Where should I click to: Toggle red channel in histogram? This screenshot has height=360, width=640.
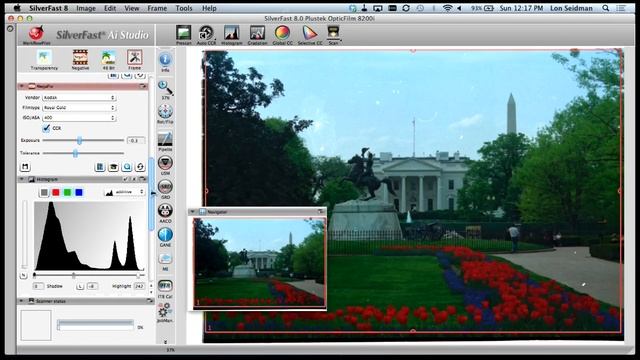56,192
